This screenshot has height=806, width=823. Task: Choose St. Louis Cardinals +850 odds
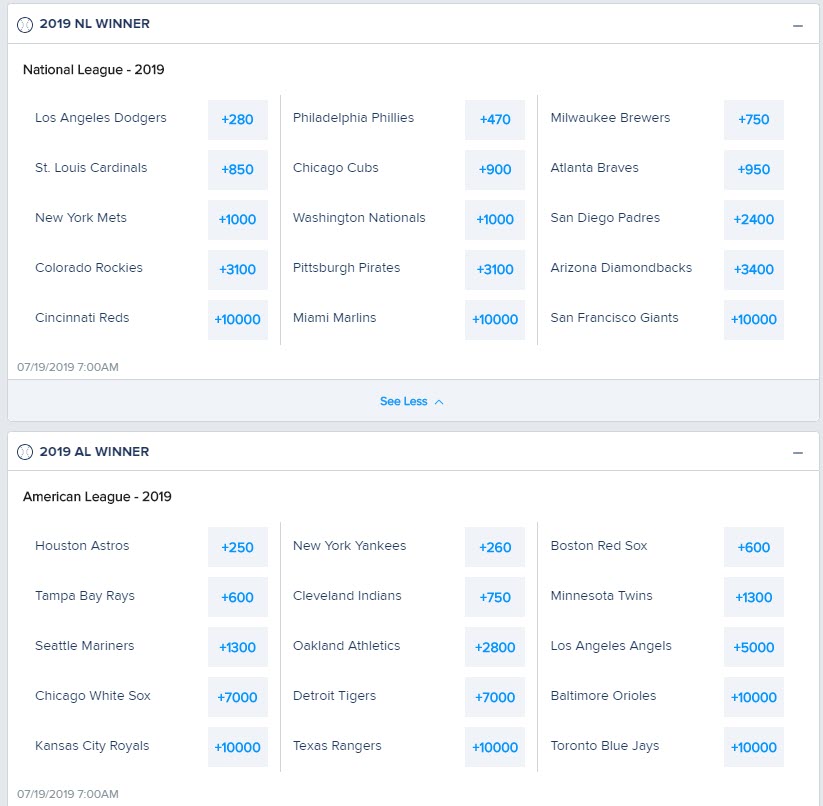pos(238,169)
